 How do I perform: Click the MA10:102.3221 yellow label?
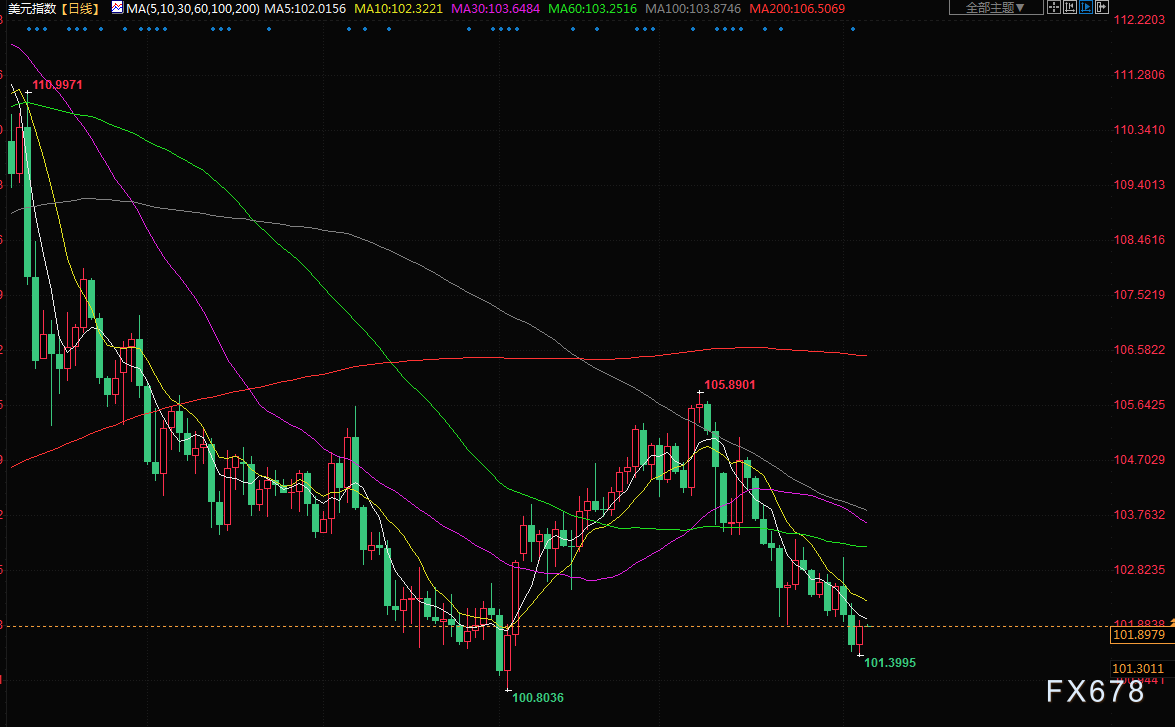tap(398, 8)
